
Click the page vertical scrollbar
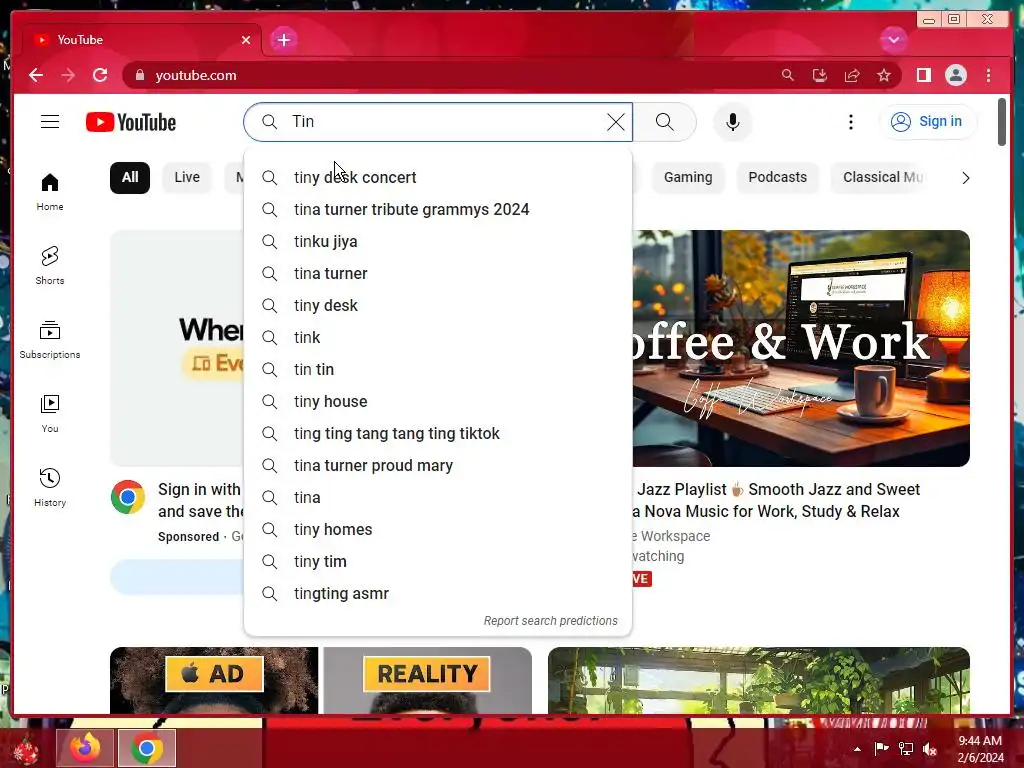(1002, 121)
